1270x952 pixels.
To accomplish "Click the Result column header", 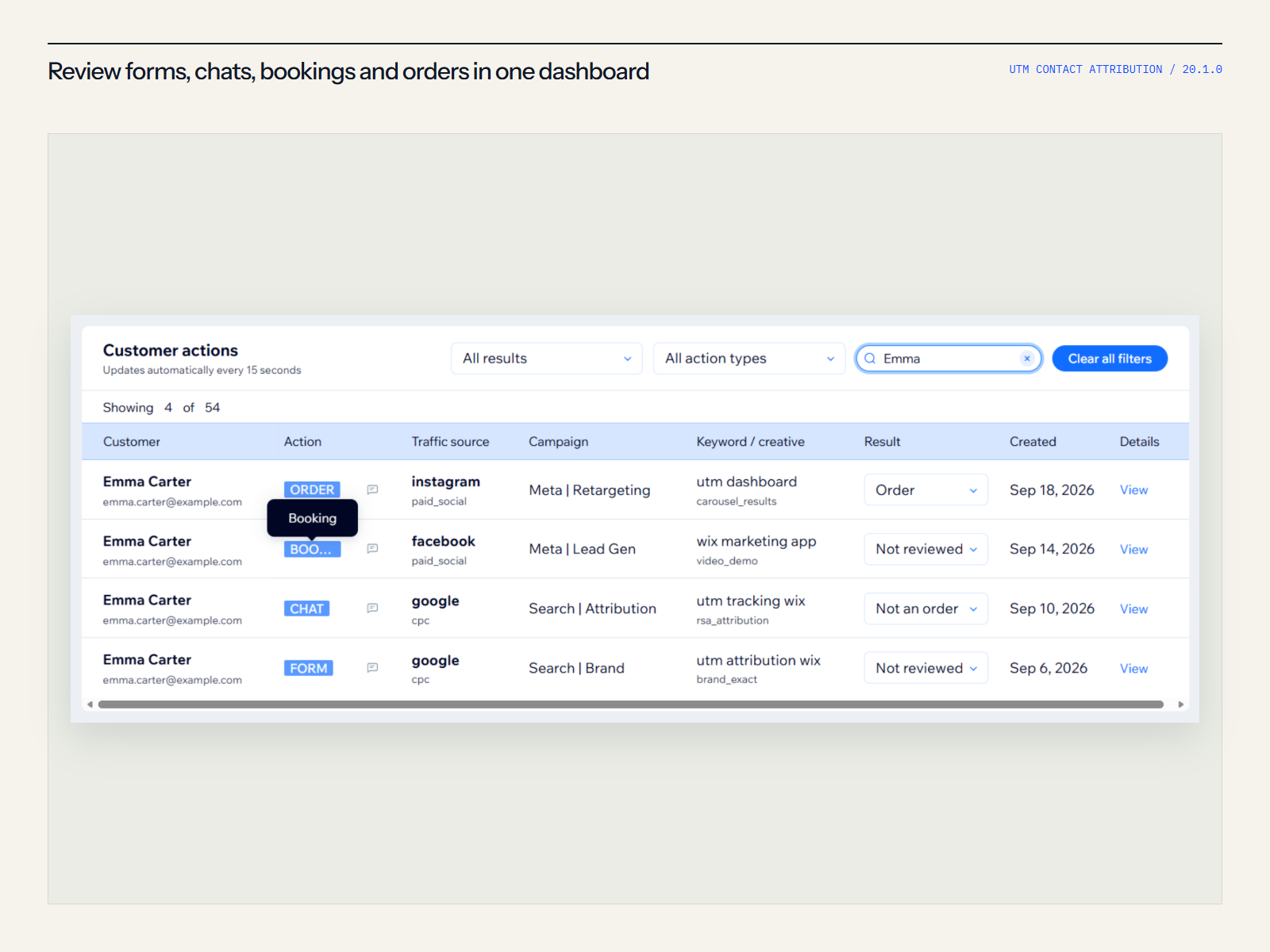I will coord(882,442).
